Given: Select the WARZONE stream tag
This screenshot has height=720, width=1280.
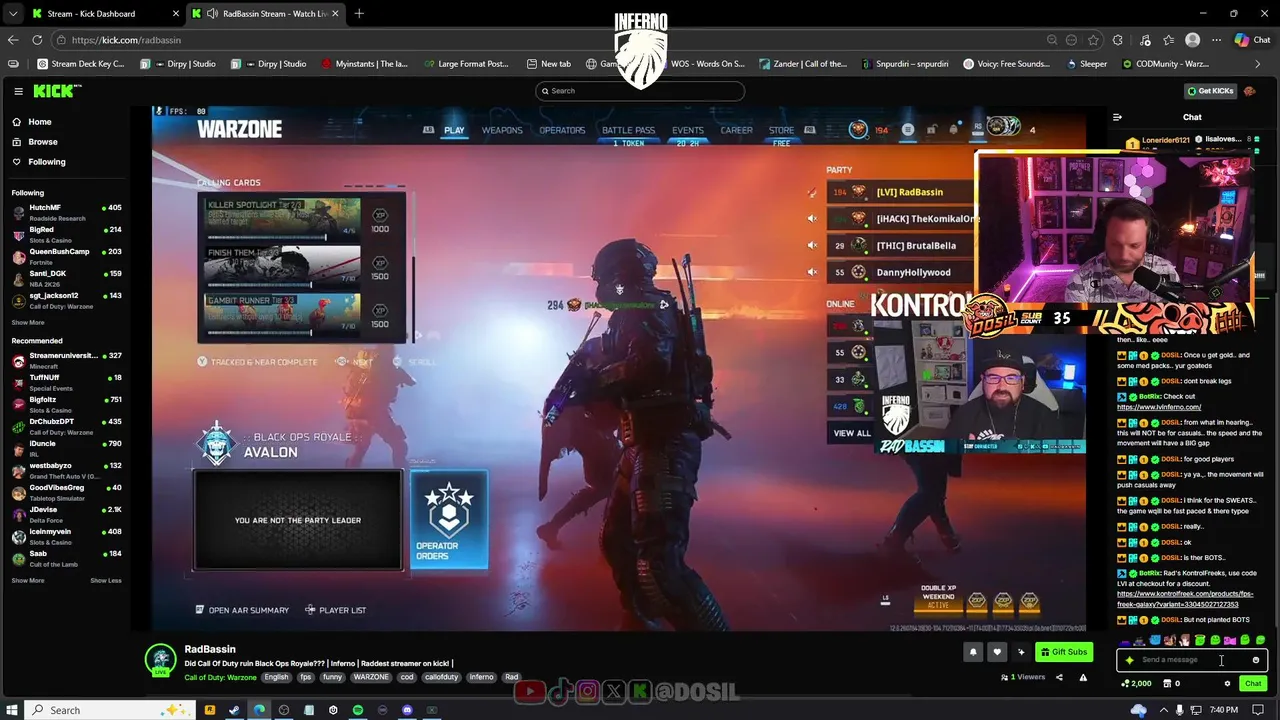Looking at the screenshot, I should tap(371, 677).
